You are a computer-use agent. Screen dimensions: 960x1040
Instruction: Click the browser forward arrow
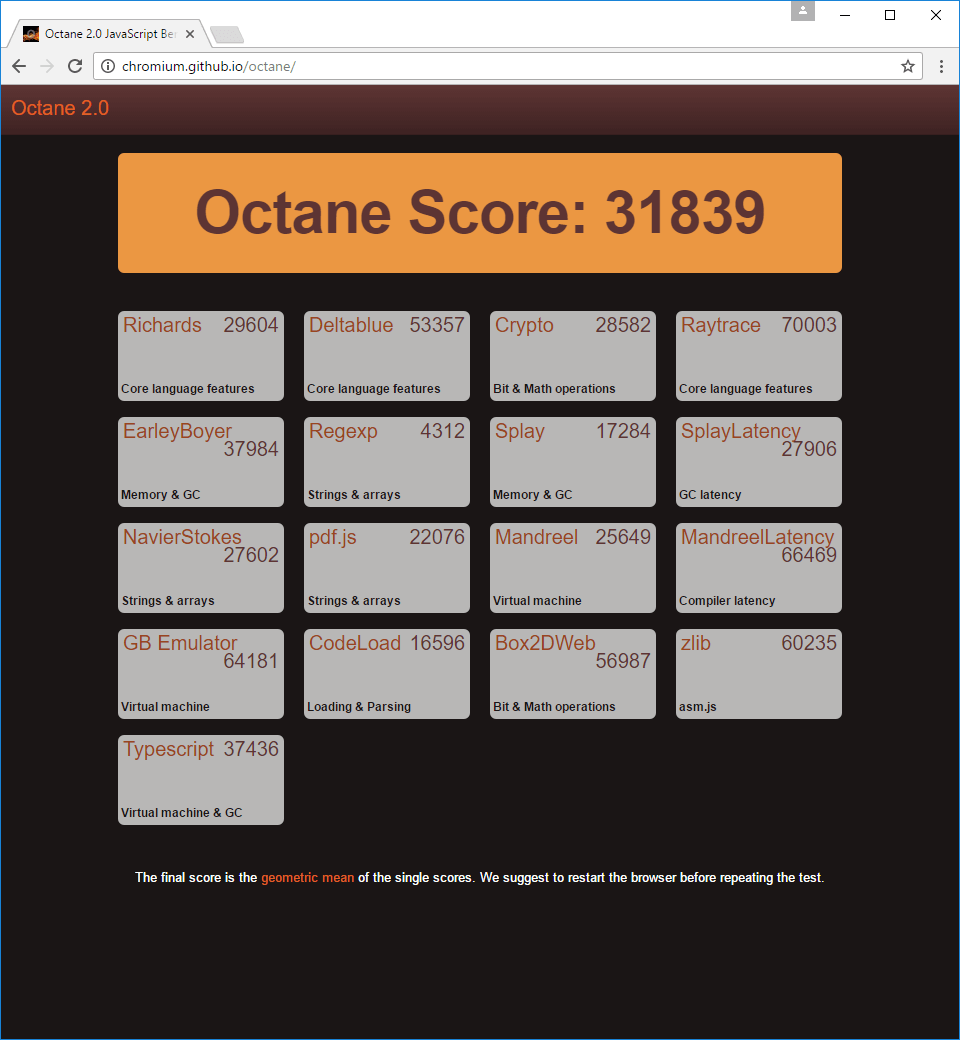coord(47,66)
